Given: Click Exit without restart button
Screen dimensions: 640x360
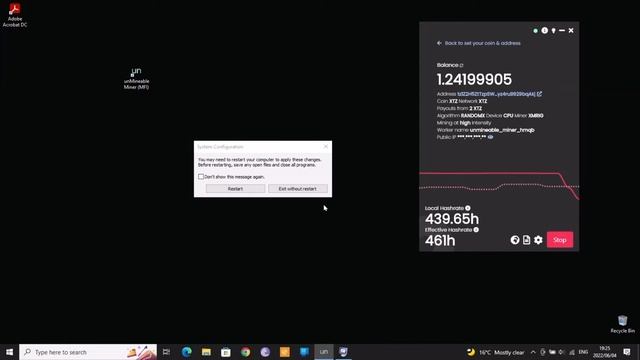Looking at the screenshot, I should pyautogui.click(x=298, y=189).
